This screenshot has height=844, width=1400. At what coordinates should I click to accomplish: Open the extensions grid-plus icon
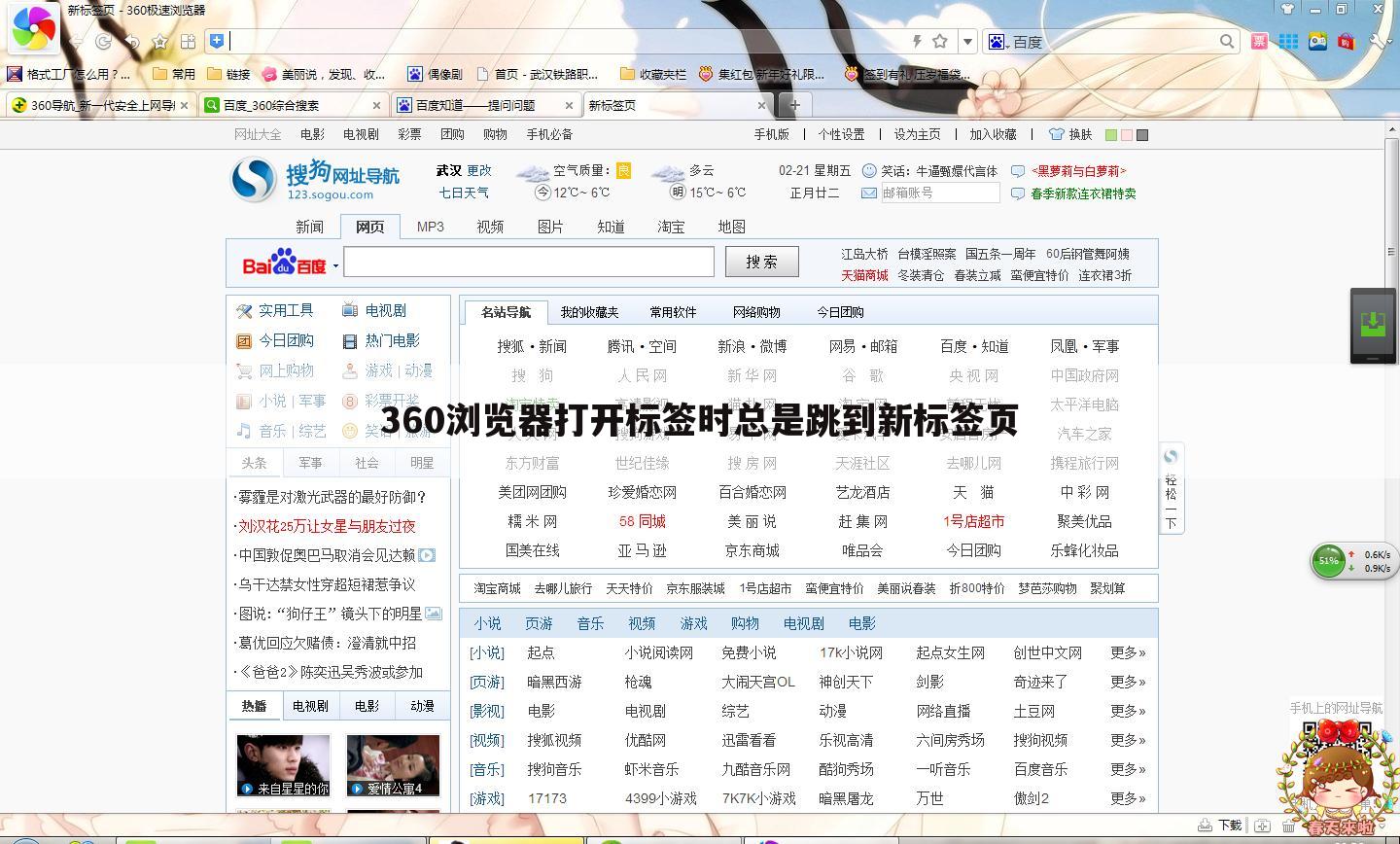tap(189, 42)
